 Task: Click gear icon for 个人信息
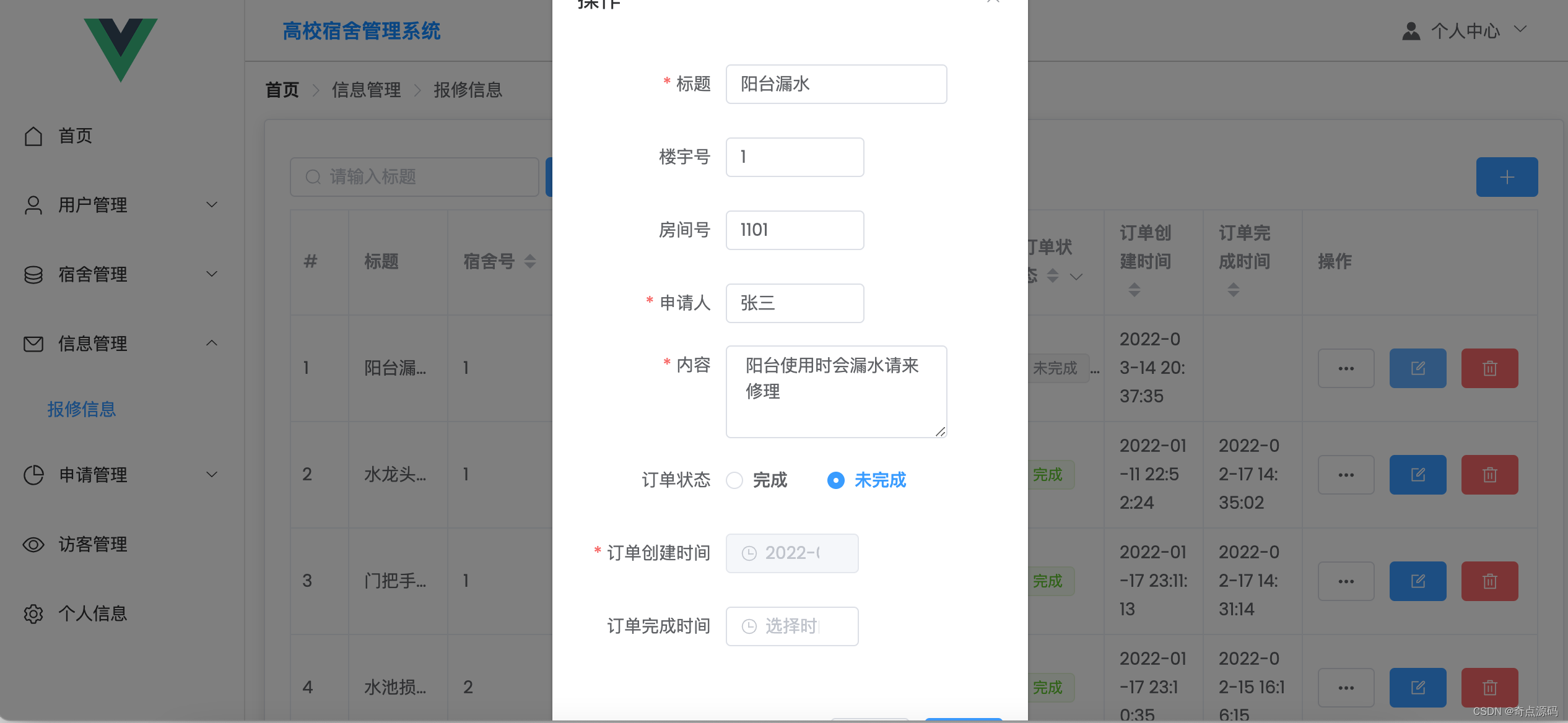coord(33,613)
